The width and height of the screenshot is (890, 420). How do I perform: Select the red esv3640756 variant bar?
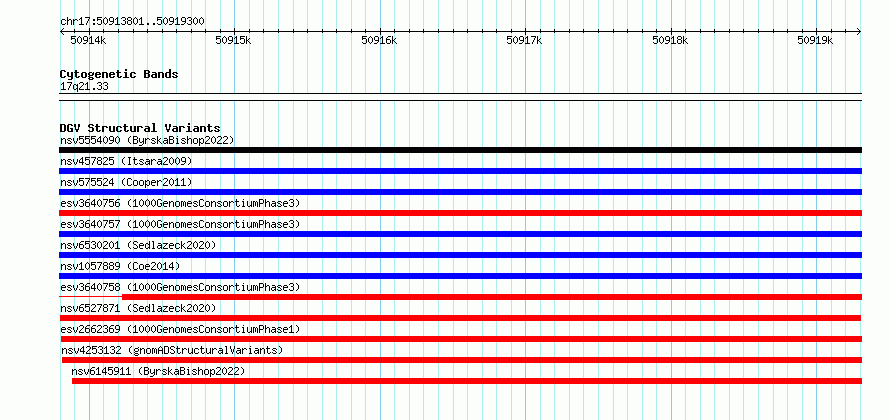coord(460,213)
